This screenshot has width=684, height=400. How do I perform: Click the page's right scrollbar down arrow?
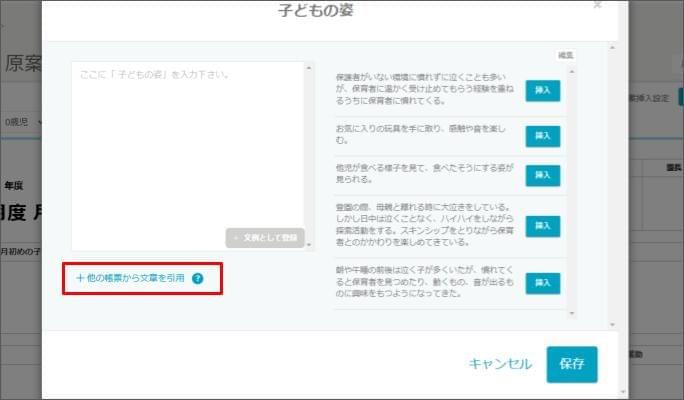[626, 392]
